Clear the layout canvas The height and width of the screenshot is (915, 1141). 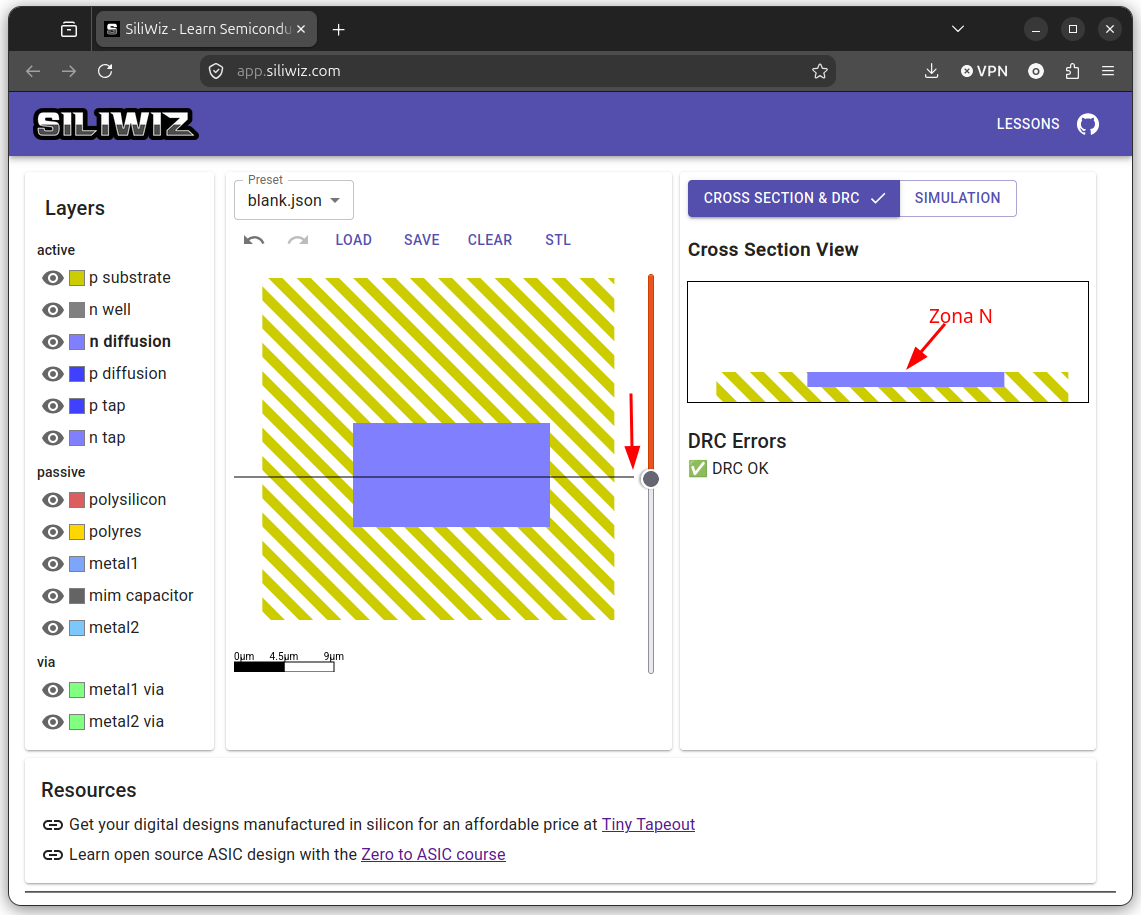pyautogui.click(x=490, y=240)
